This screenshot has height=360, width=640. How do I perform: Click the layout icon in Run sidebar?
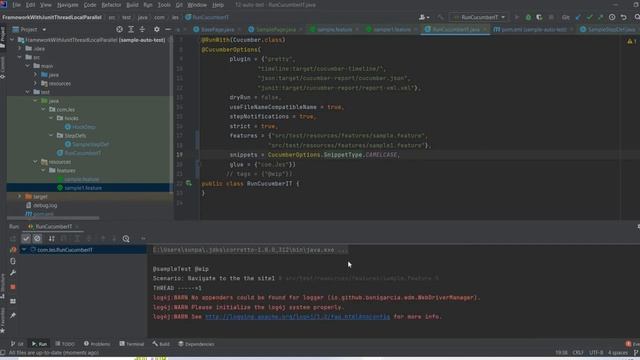pos(13,301)
